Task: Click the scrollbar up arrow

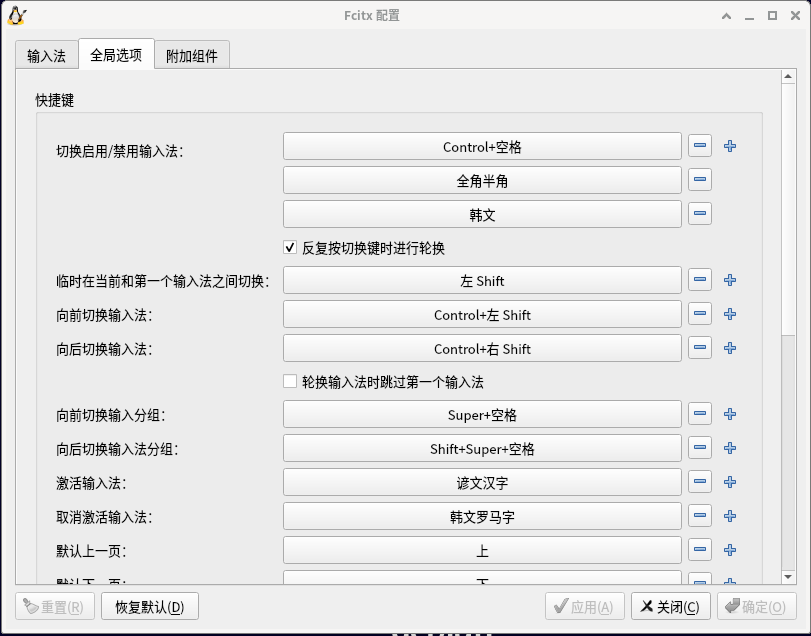Action: tap(788, 77)
